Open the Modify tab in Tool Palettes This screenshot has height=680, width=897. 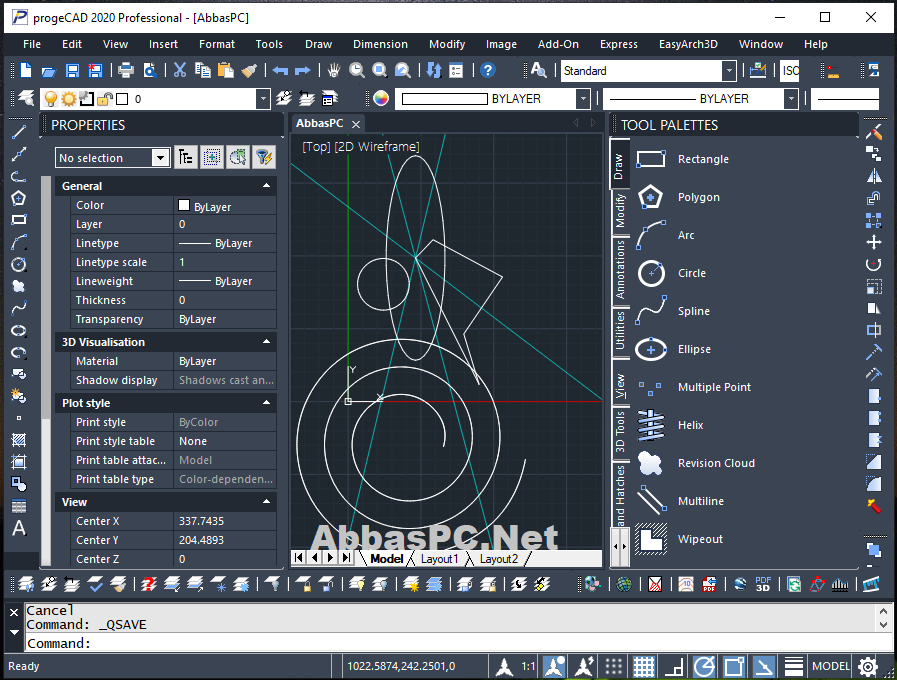620,210
